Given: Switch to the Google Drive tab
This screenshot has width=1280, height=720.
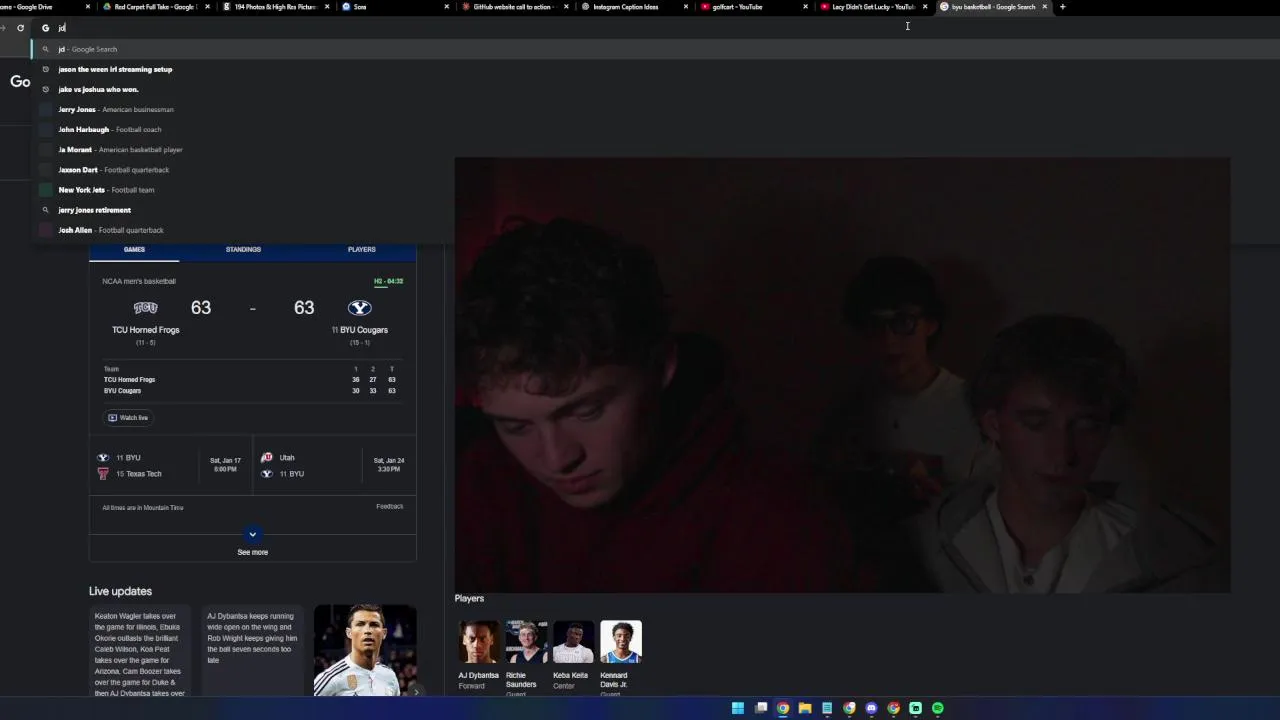Looking at the screenshot, I should 40,7.
